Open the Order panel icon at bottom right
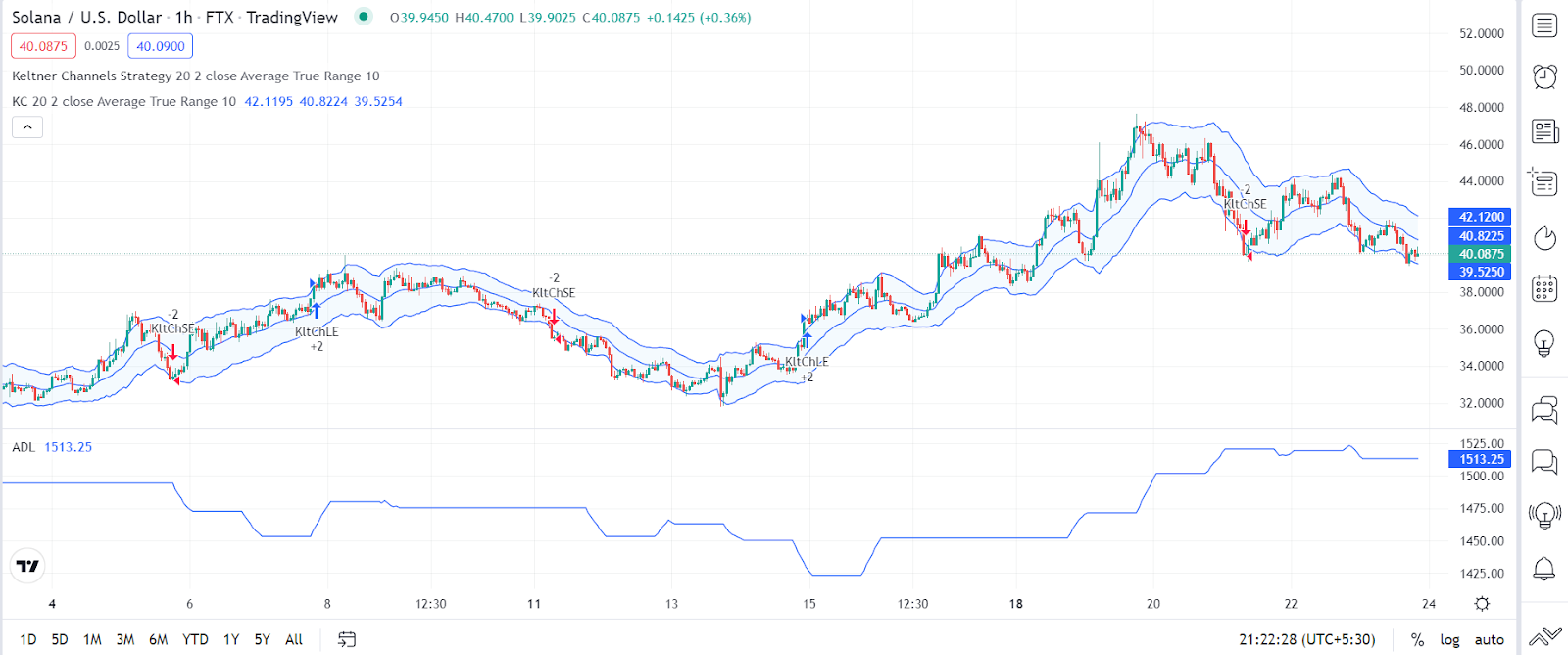Screen dimensions: 1568x655 1544,637
